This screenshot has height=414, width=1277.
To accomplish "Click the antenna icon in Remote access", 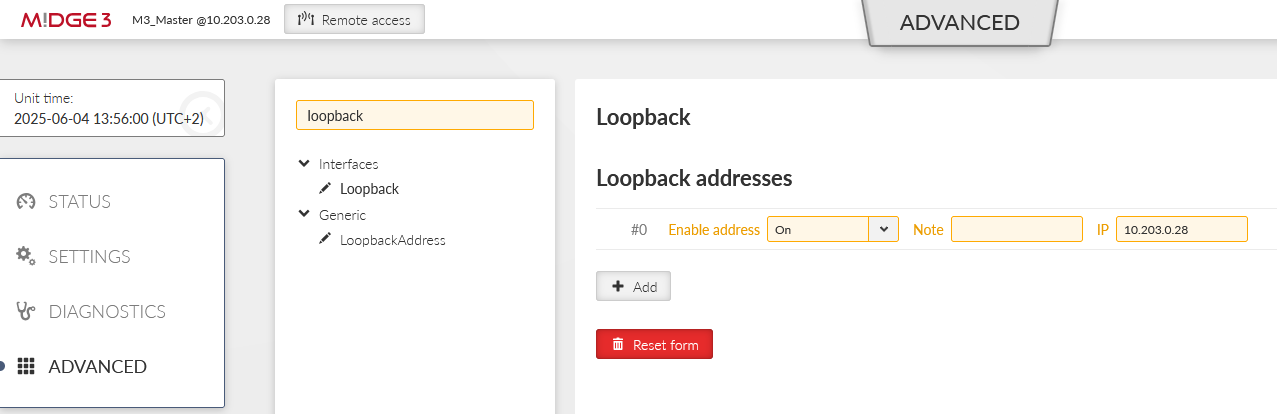I will 307,19.
